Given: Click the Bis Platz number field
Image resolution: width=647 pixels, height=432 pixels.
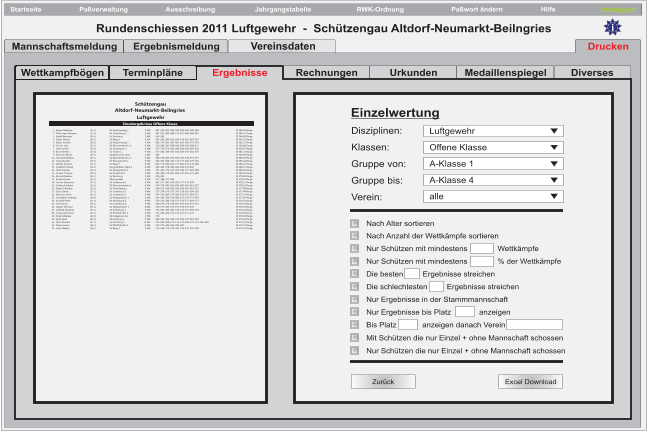Looking at the screenshot, I should click(x=408, y=325).
